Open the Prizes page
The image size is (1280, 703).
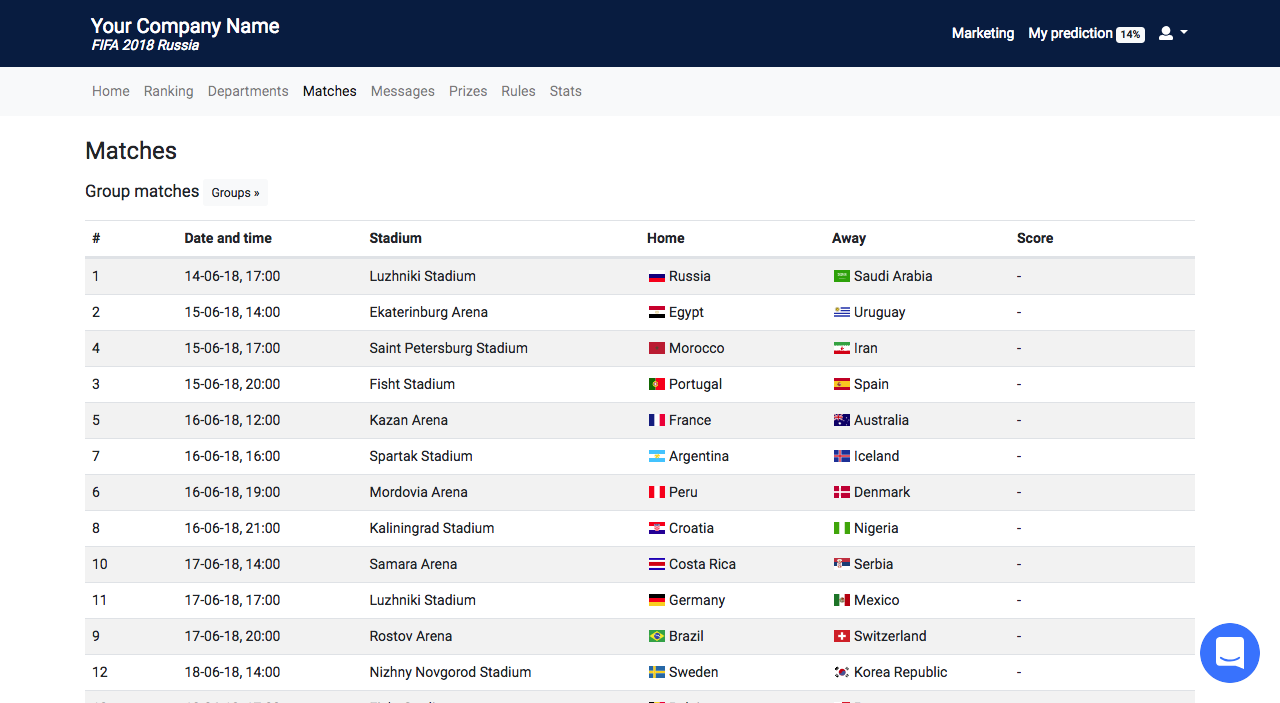click(x=468, y=91)
